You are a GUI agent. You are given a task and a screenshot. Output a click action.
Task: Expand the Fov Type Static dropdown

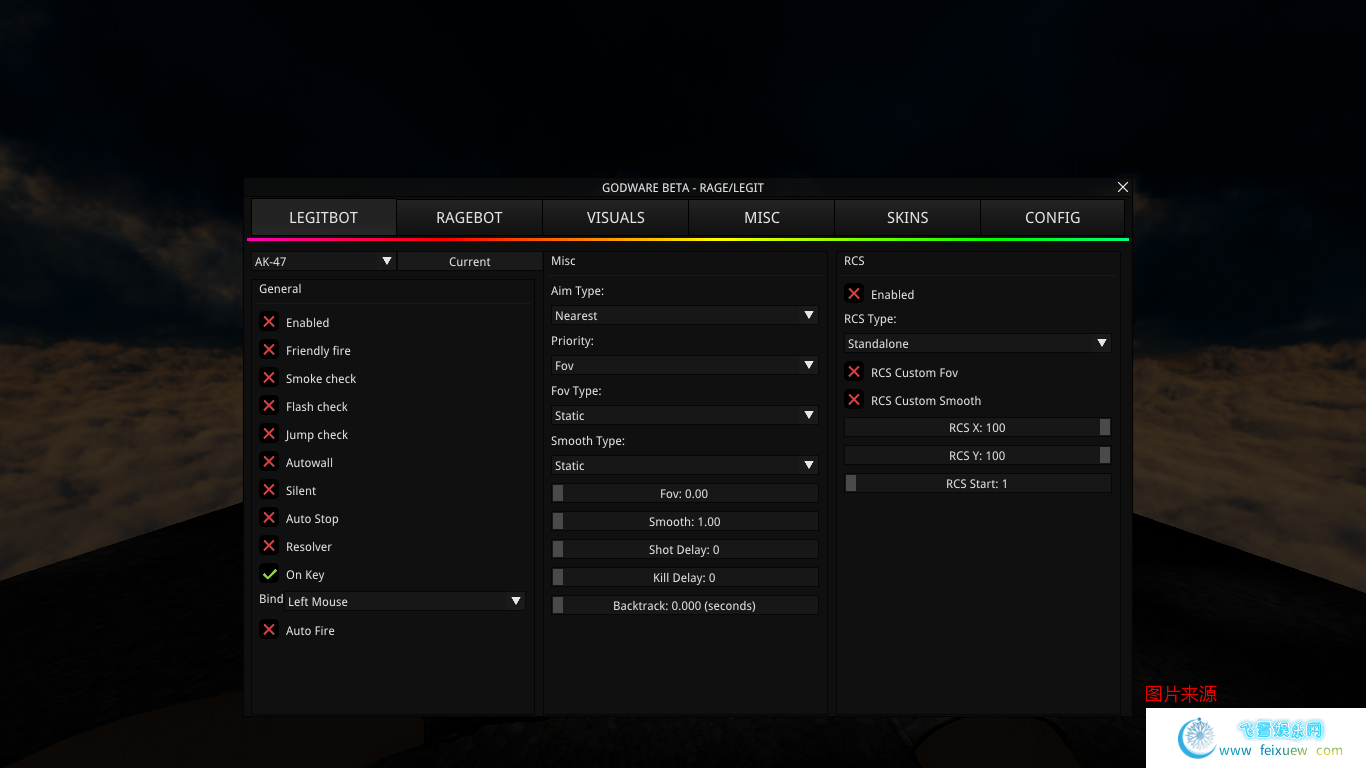pyautogui.click(x=685, y=415)
